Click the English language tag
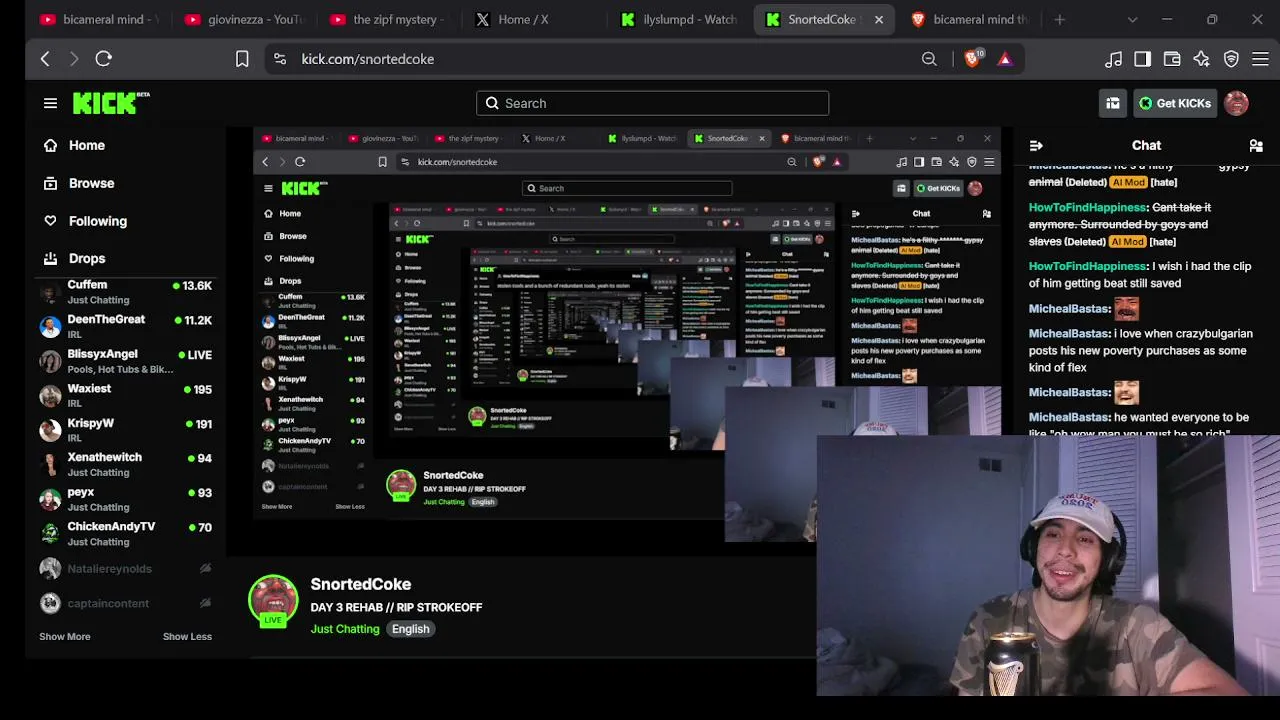 point(411,629)
